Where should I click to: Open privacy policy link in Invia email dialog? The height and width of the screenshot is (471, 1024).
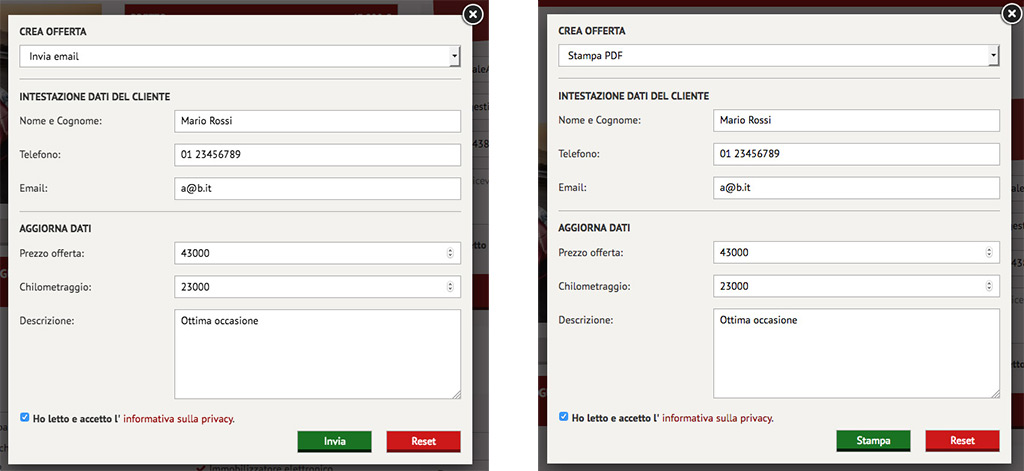[178, 419]
